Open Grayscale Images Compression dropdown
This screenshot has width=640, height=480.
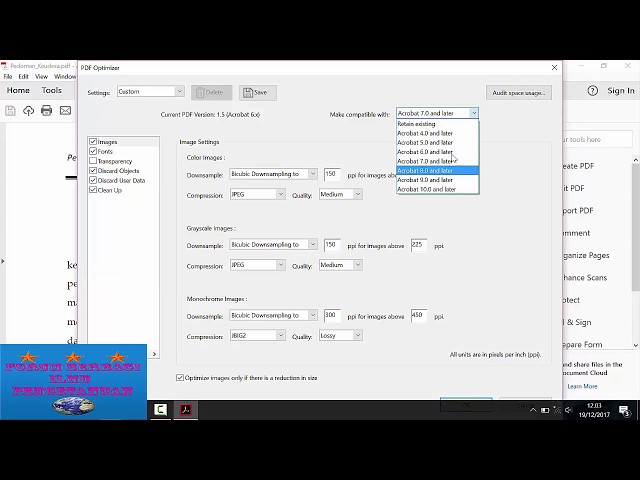[257, 265]
